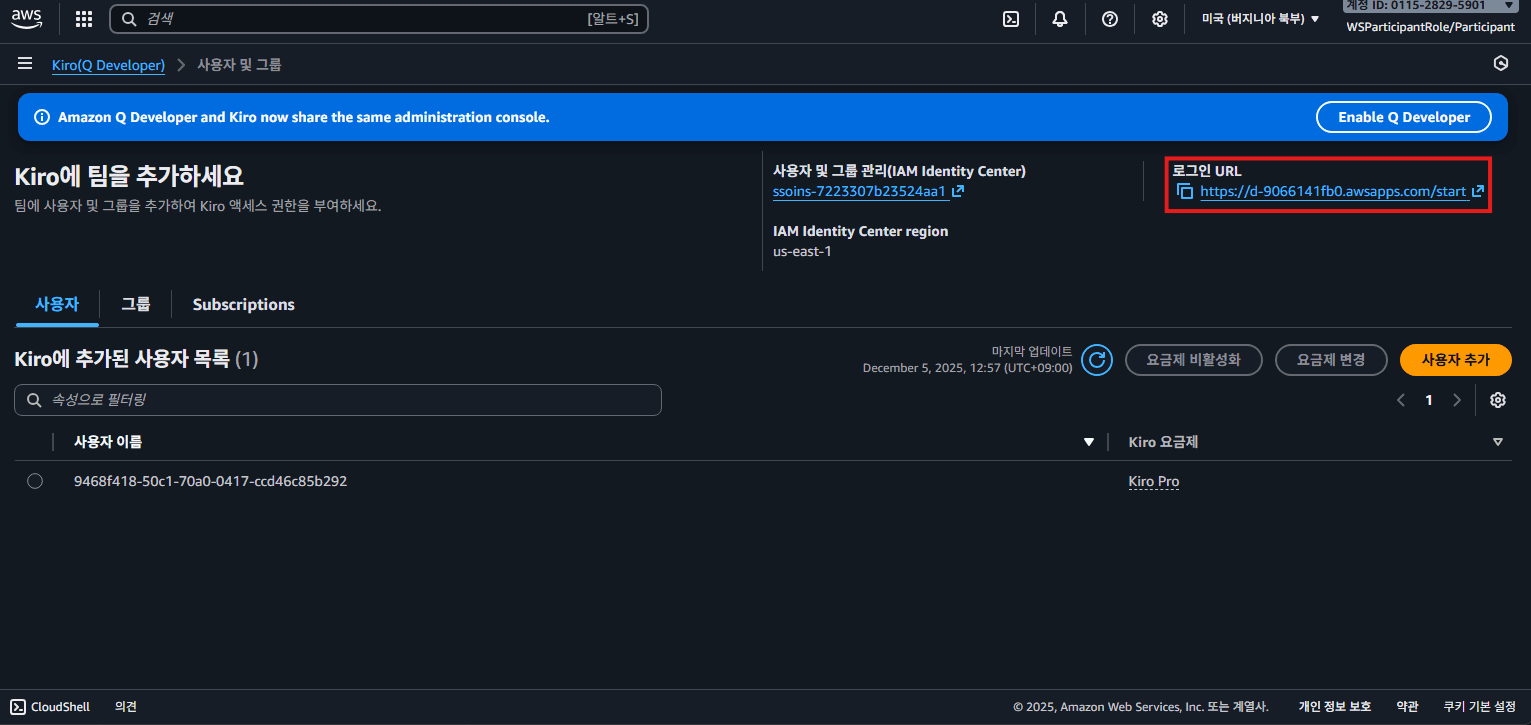
Task: Open the help question mark menu
Action: pyautogui.click(x=1110, y=19)
